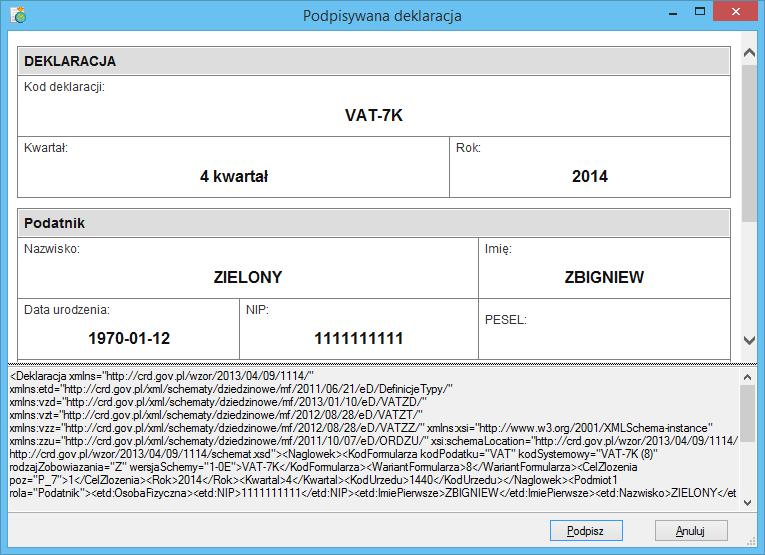
Task: Click the Podatnik section header
Action: 374,223
